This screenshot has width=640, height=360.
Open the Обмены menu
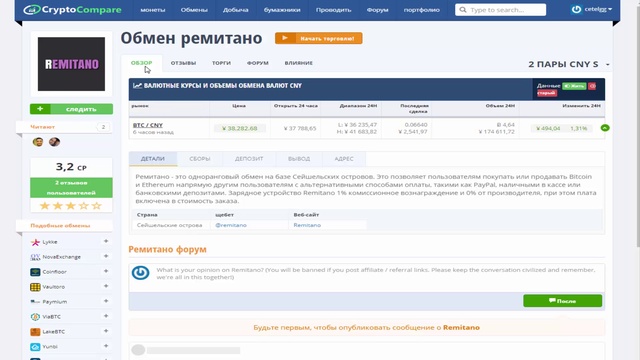tap(194, 10)
